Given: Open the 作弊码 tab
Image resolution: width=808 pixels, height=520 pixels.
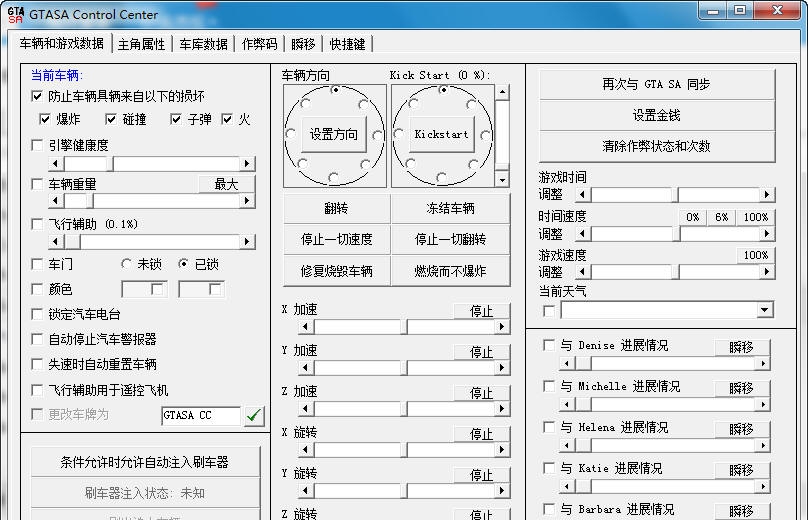Looking at the screenshot, I should click(x=259, y=44).
